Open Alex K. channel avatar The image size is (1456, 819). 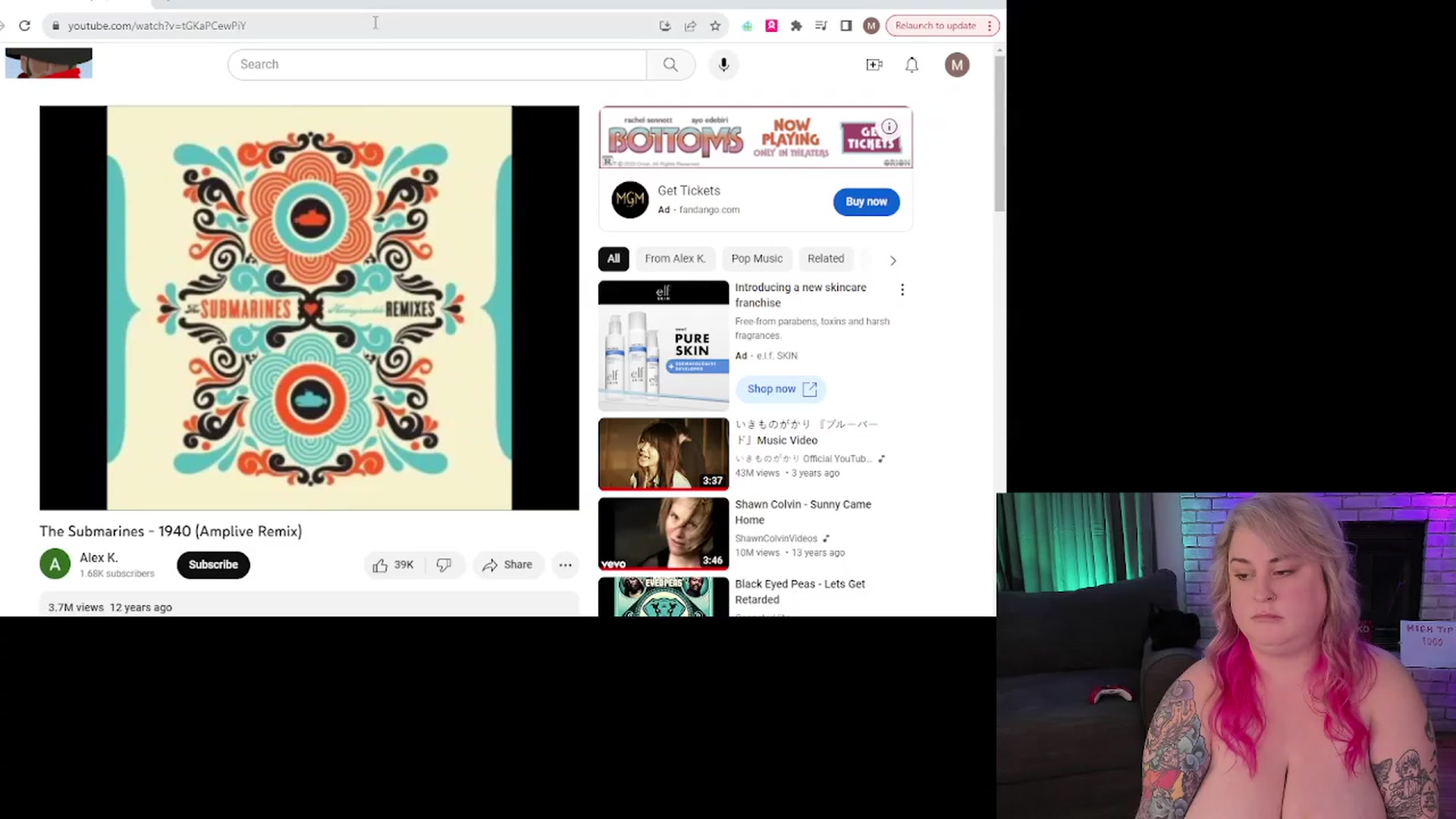55,564
